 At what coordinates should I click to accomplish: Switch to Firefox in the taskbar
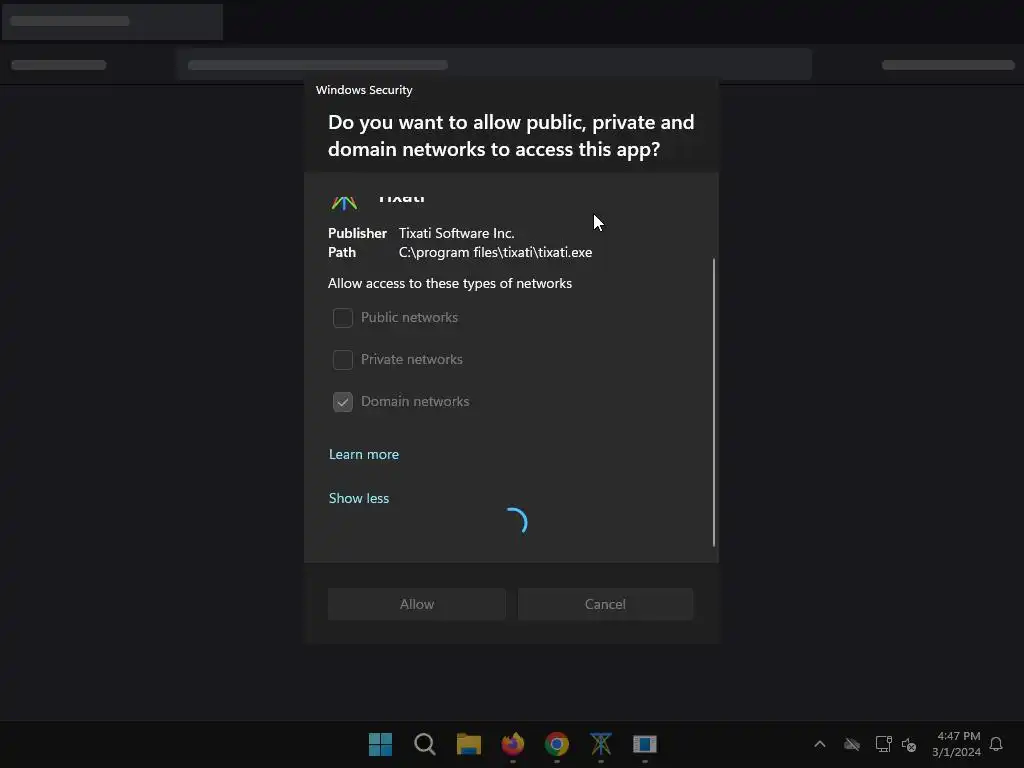pos(513,744)
